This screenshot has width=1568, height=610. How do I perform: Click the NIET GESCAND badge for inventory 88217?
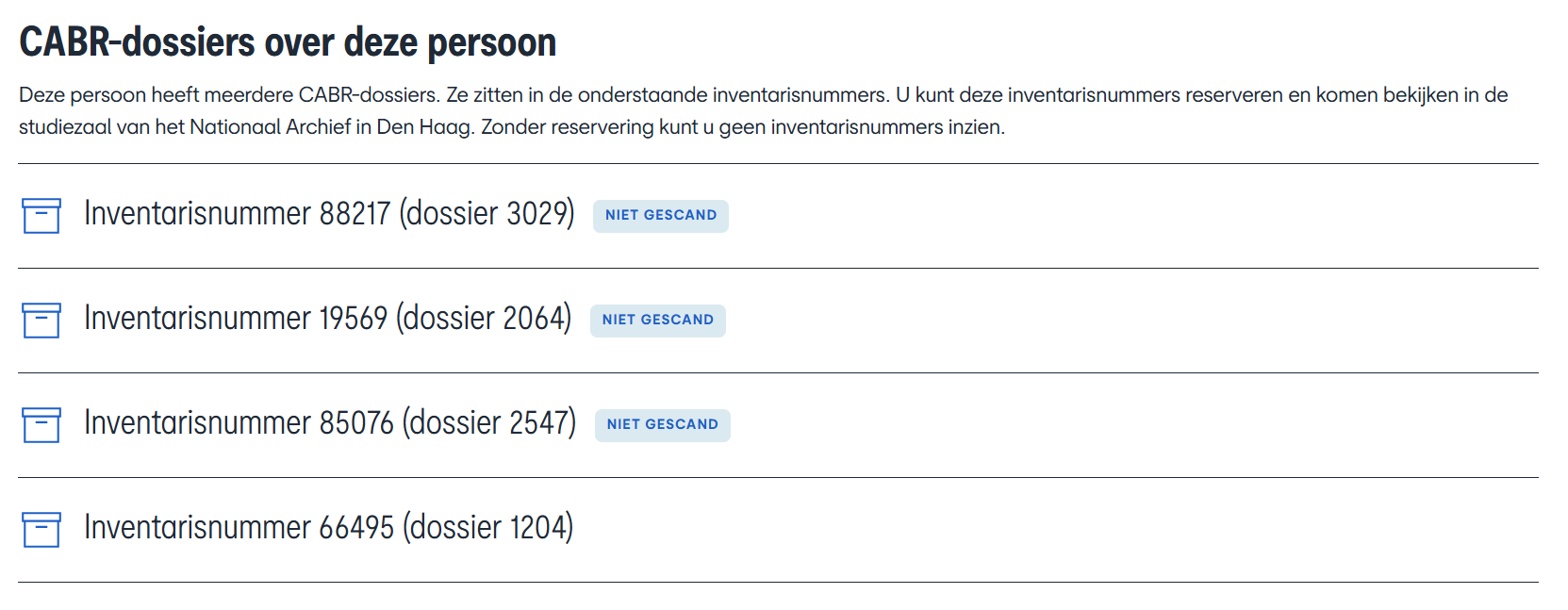(660, 216)
